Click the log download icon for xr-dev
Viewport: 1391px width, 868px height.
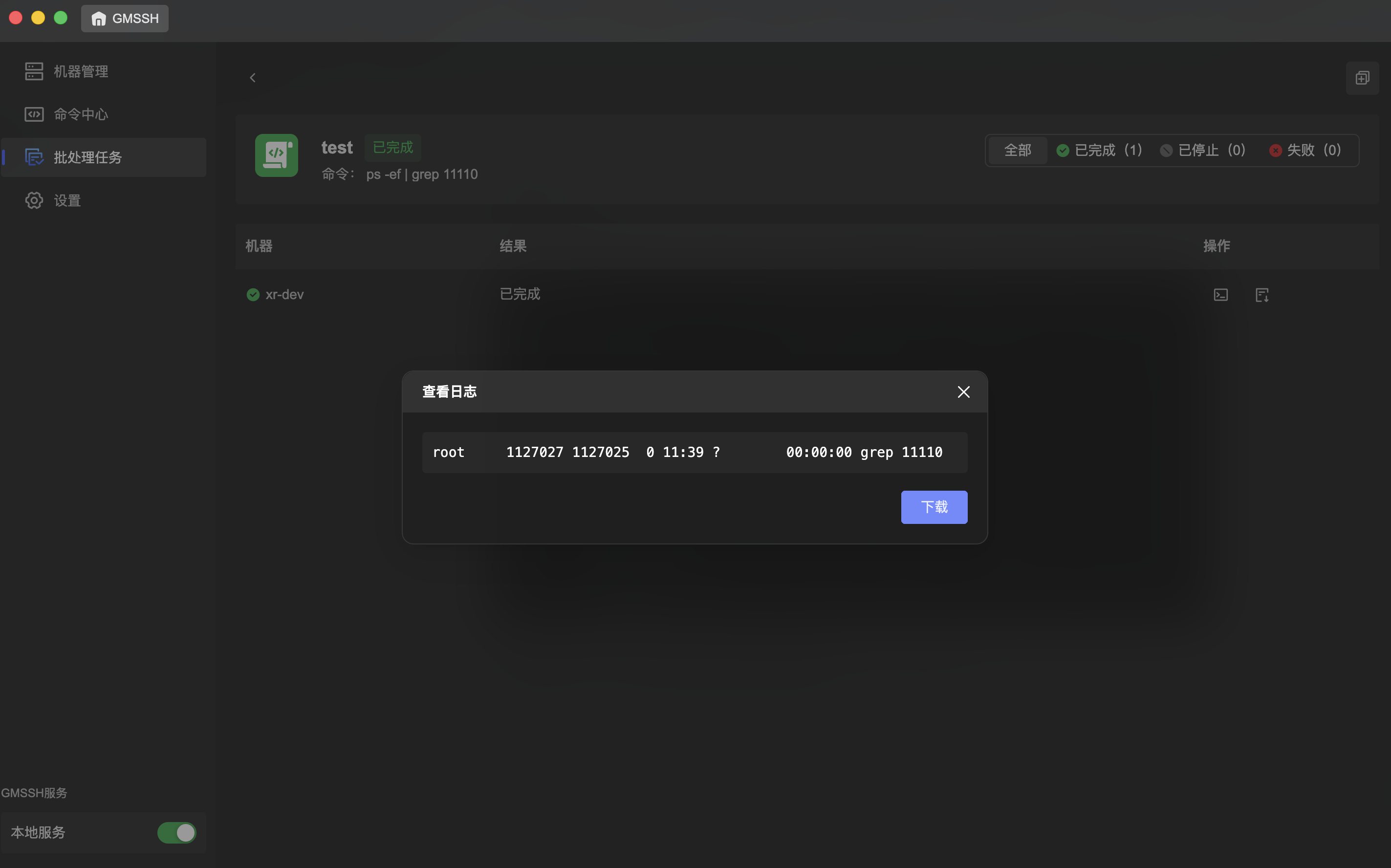click(1262, 295)
